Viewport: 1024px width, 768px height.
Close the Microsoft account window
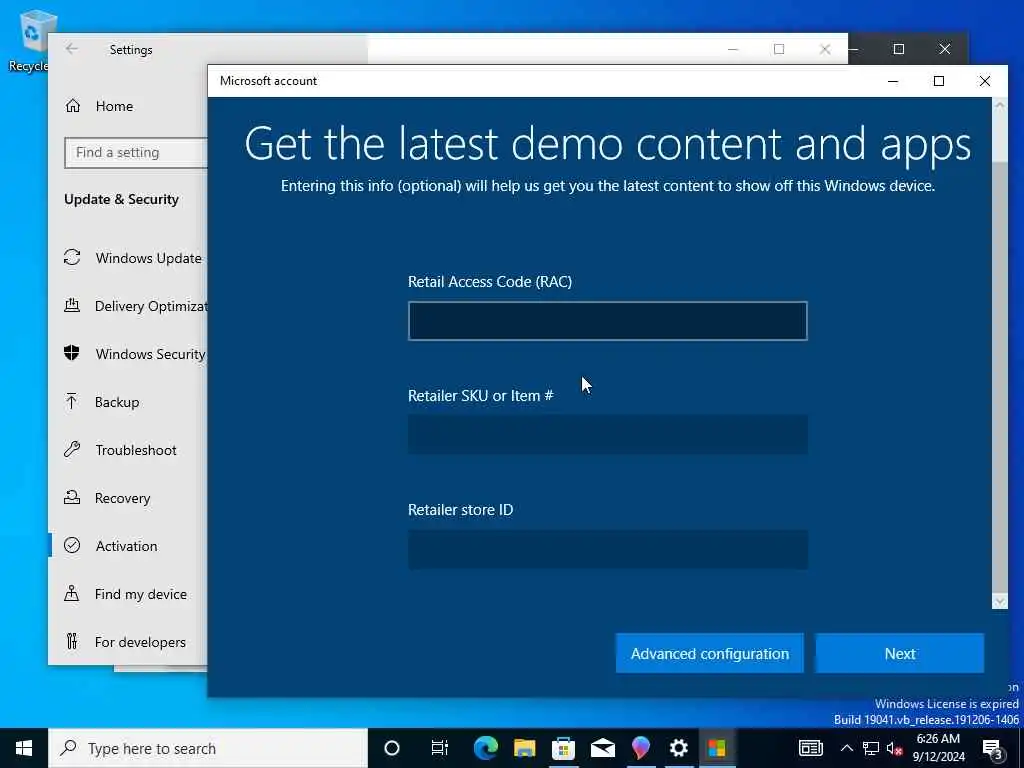point(984,81)
